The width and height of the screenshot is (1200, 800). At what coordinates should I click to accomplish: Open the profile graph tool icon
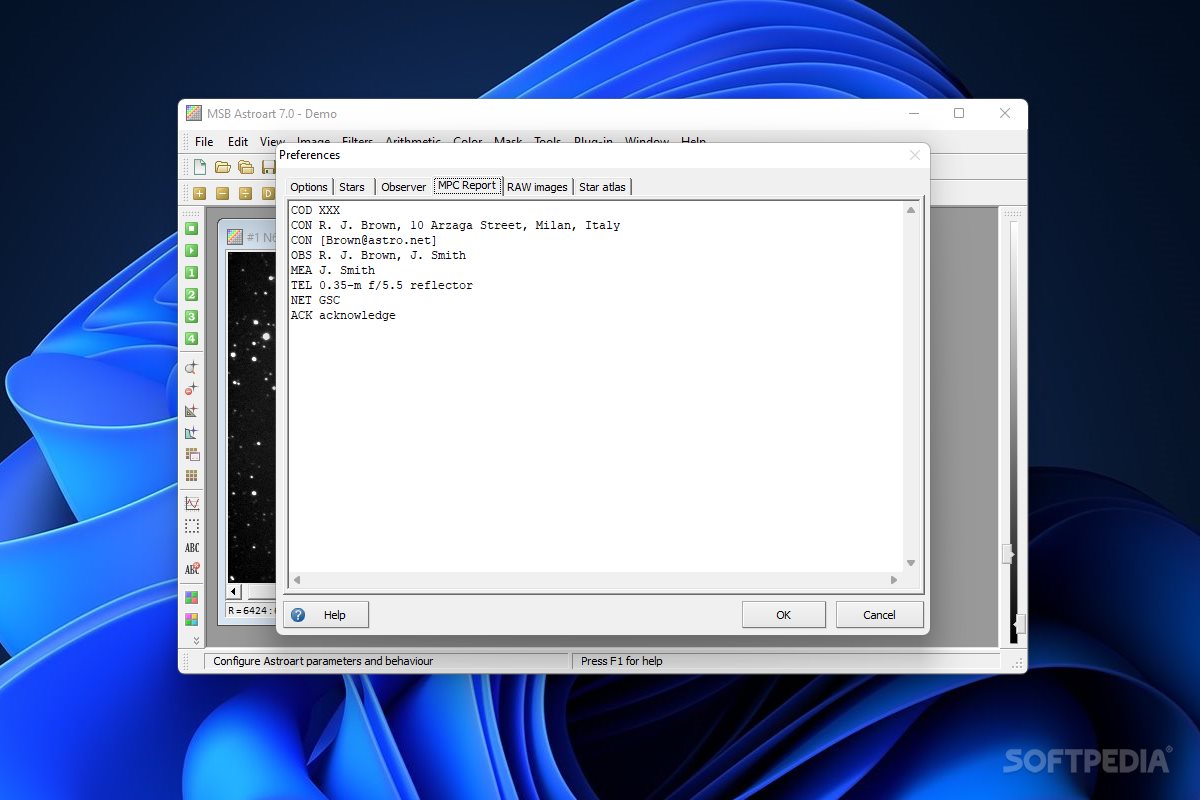point(191,504)
